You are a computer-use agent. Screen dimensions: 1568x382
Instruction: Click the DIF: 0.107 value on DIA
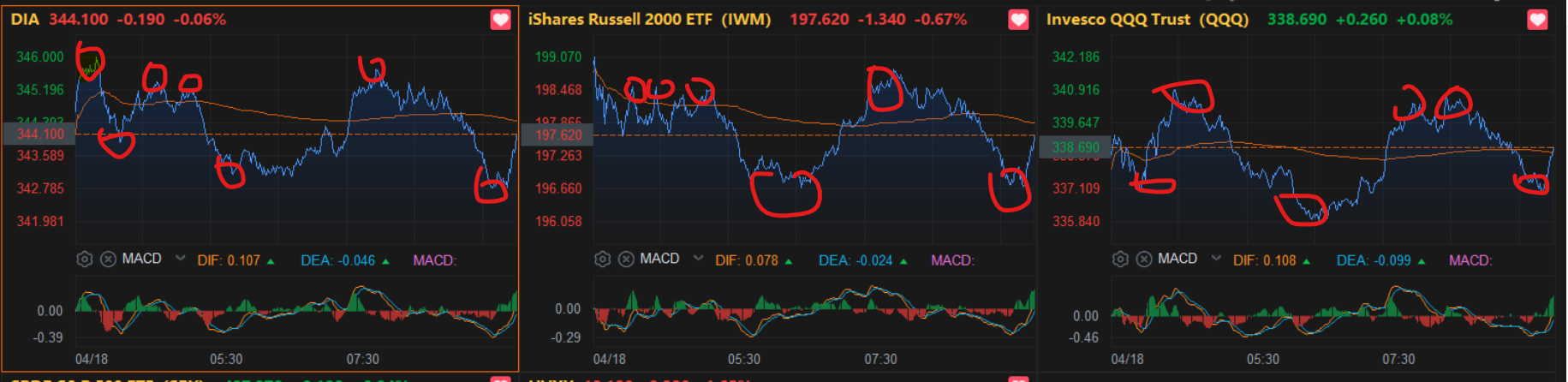point(229,260)
